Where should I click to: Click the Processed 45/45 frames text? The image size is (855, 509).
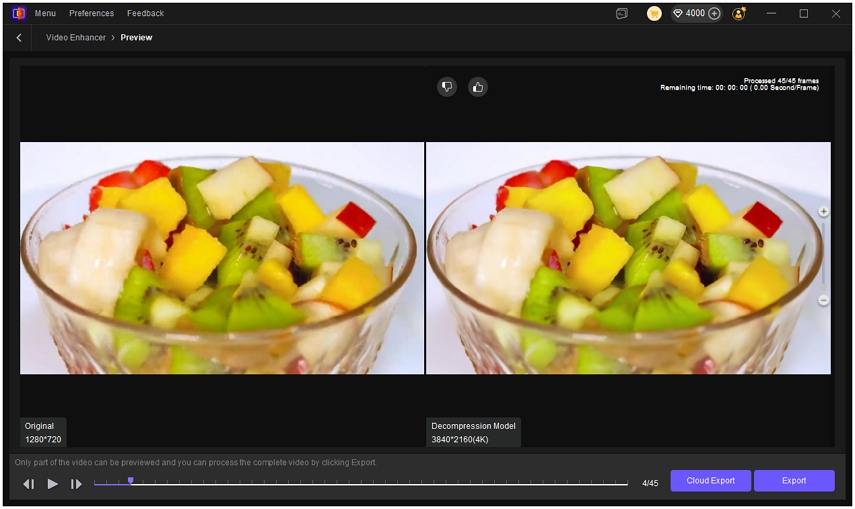click(781, 80)
